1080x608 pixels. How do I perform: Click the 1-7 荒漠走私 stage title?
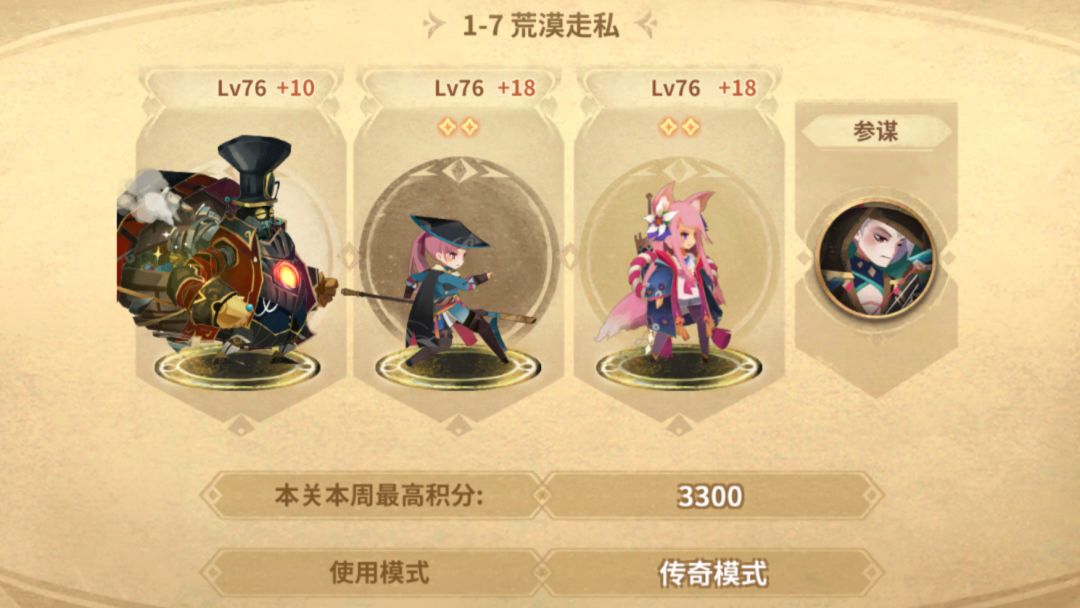coord(541,26)
